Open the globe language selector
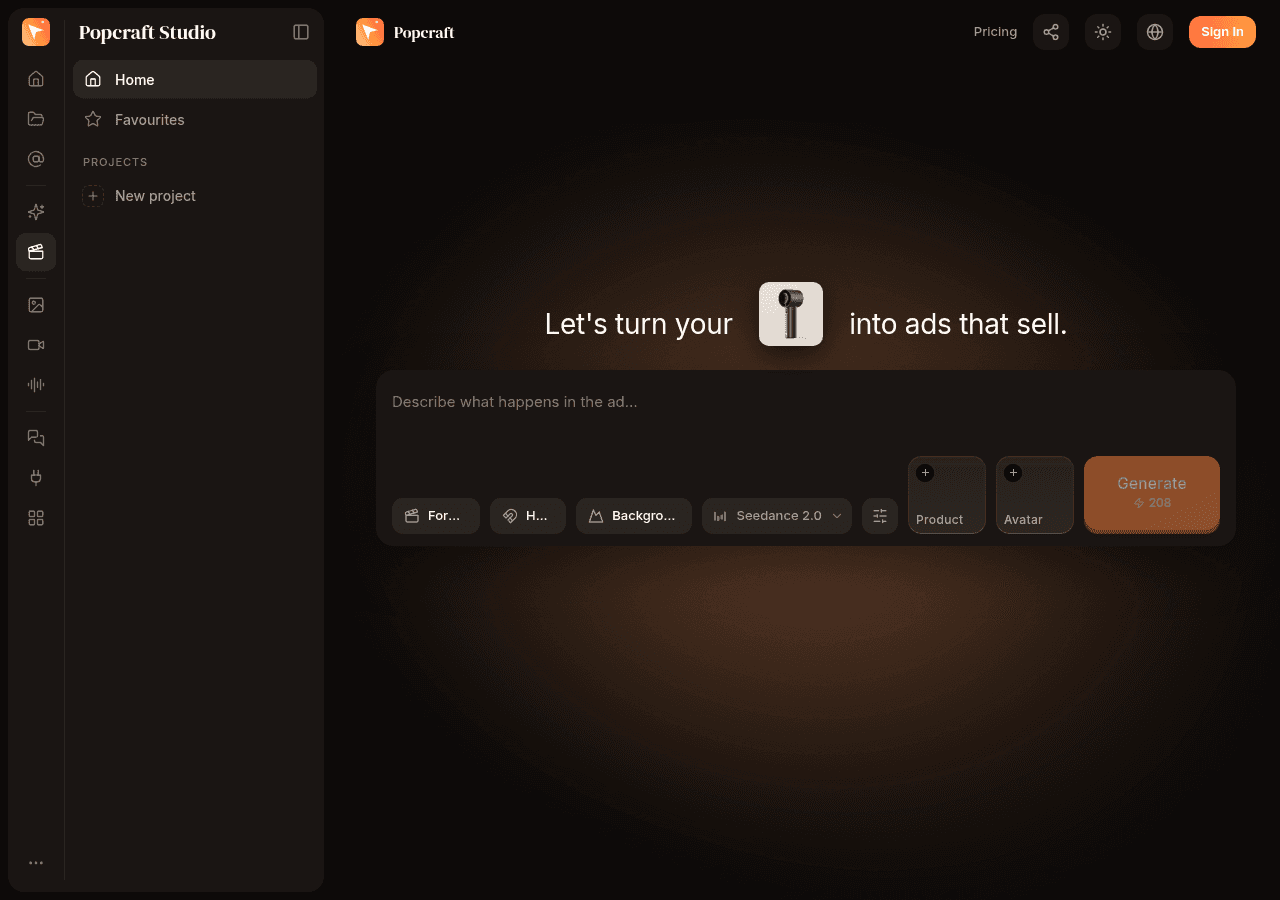The image size is (1280, 900). click(x=1155, y=32)
